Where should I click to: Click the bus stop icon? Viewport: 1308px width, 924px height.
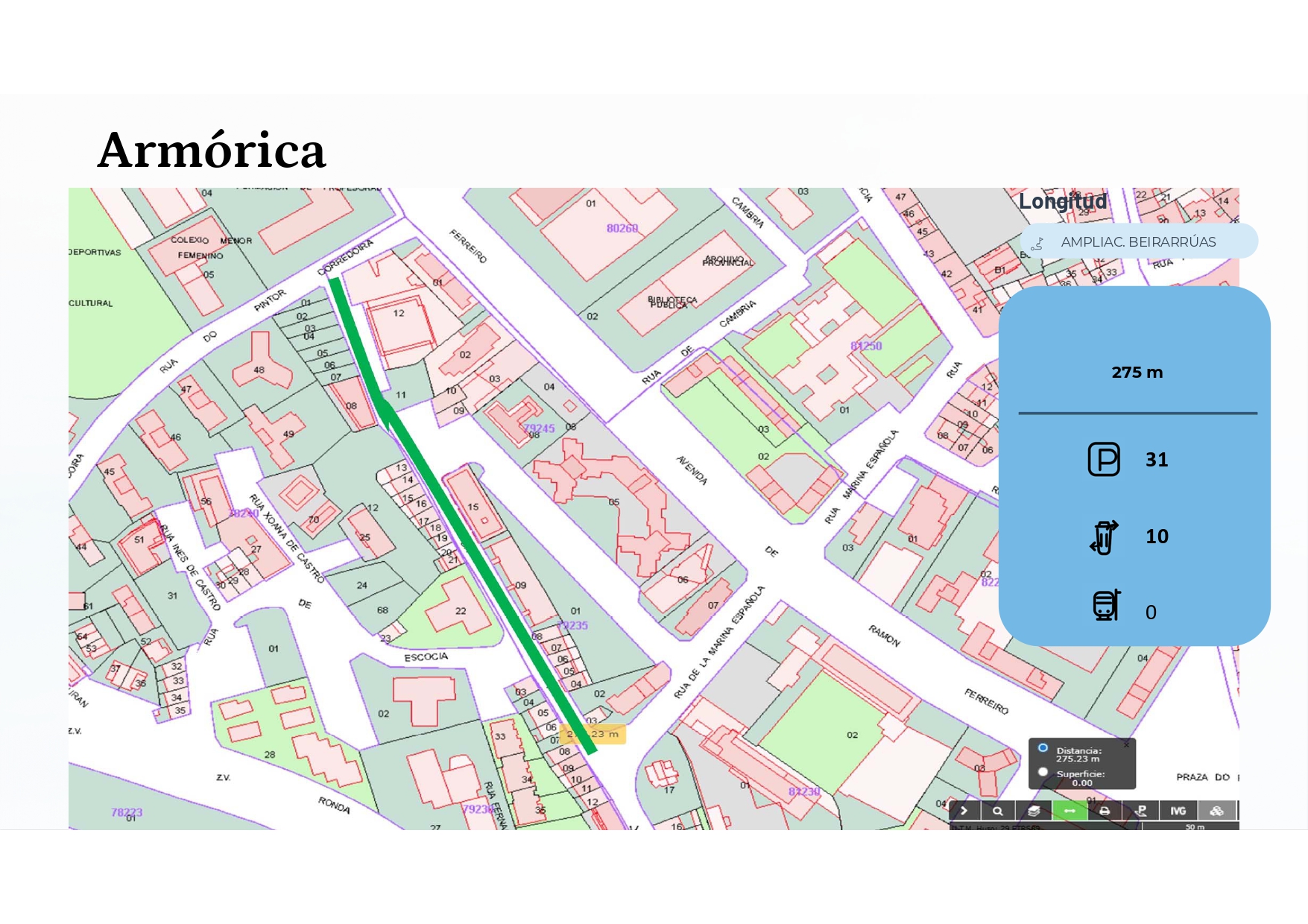[x=1106, y=605]
